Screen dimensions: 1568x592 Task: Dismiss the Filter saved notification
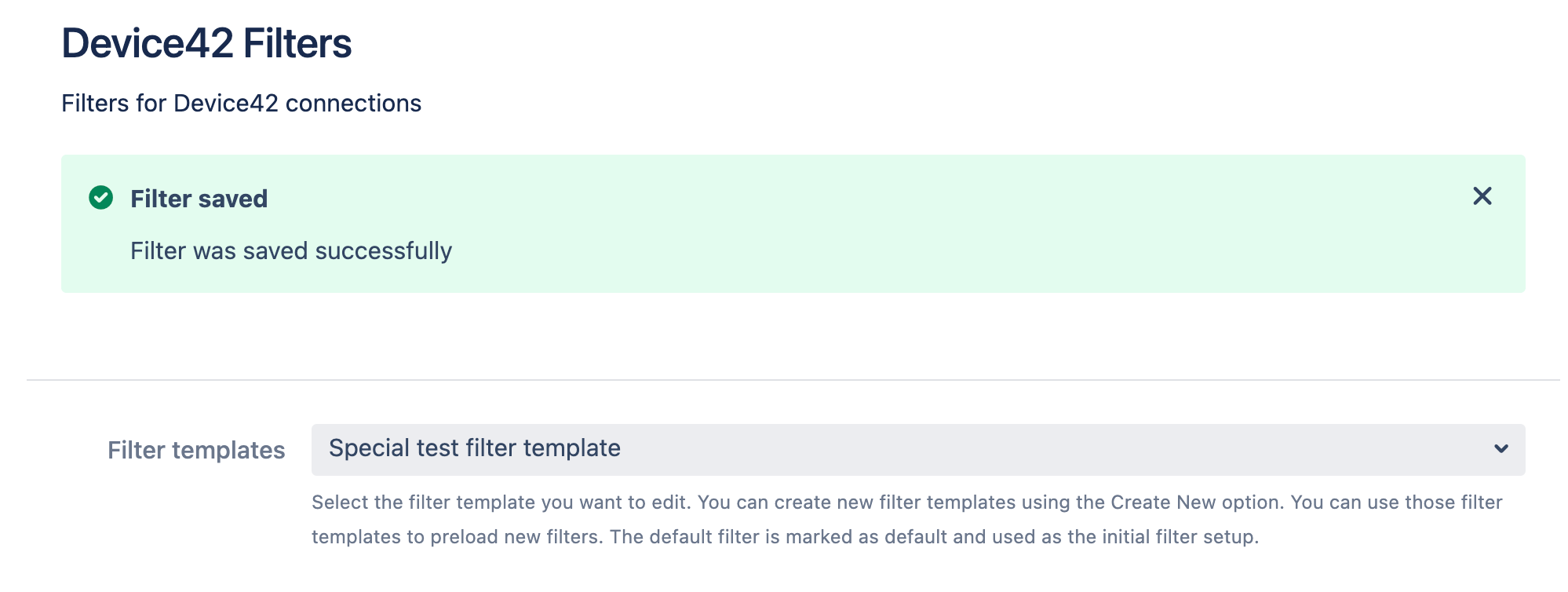pos(1482,196)
